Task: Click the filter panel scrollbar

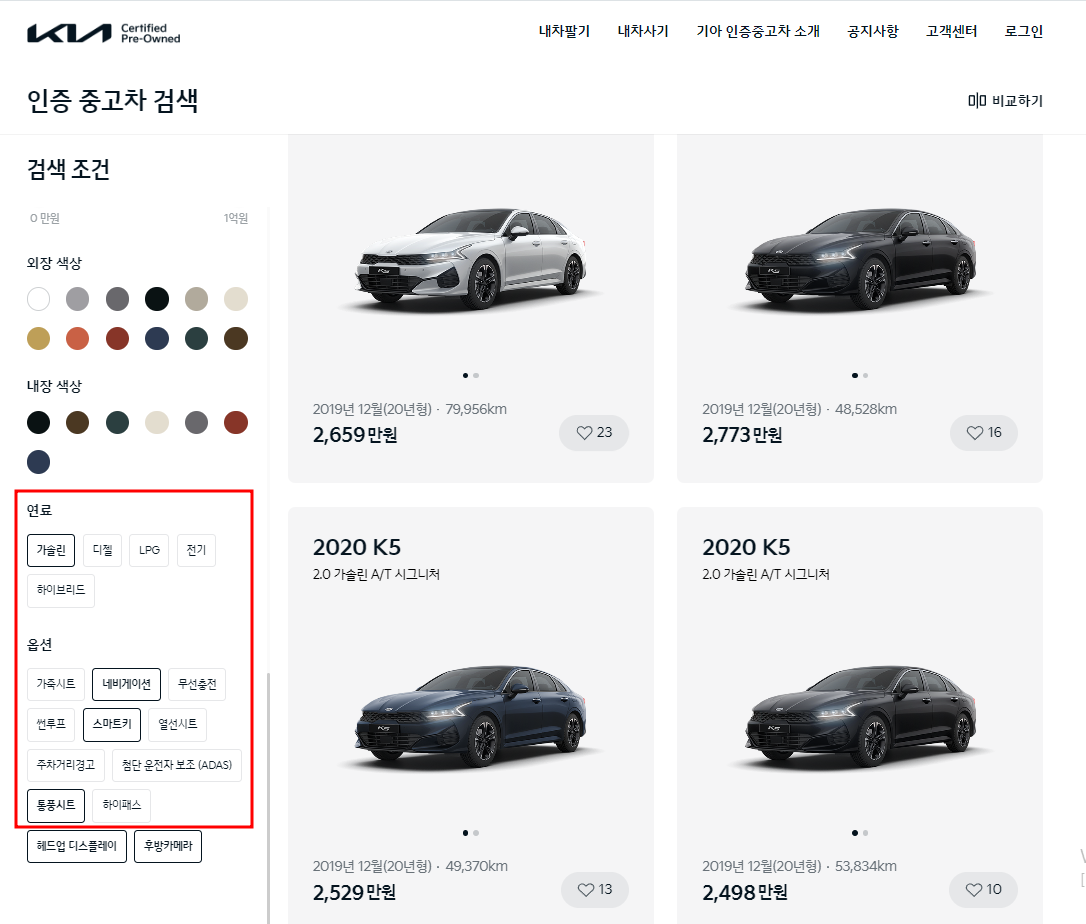Action: point(268,797)
